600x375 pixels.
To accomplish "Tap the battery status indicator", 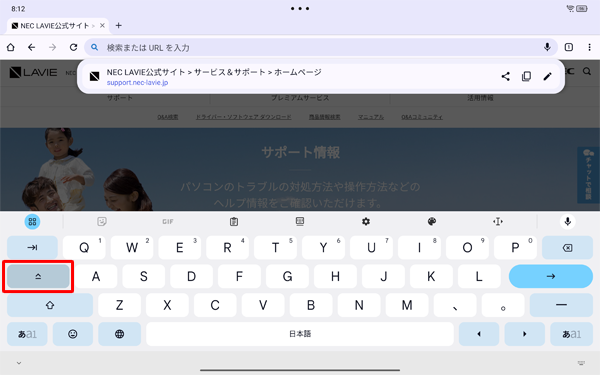I will (x=582, y=8).
